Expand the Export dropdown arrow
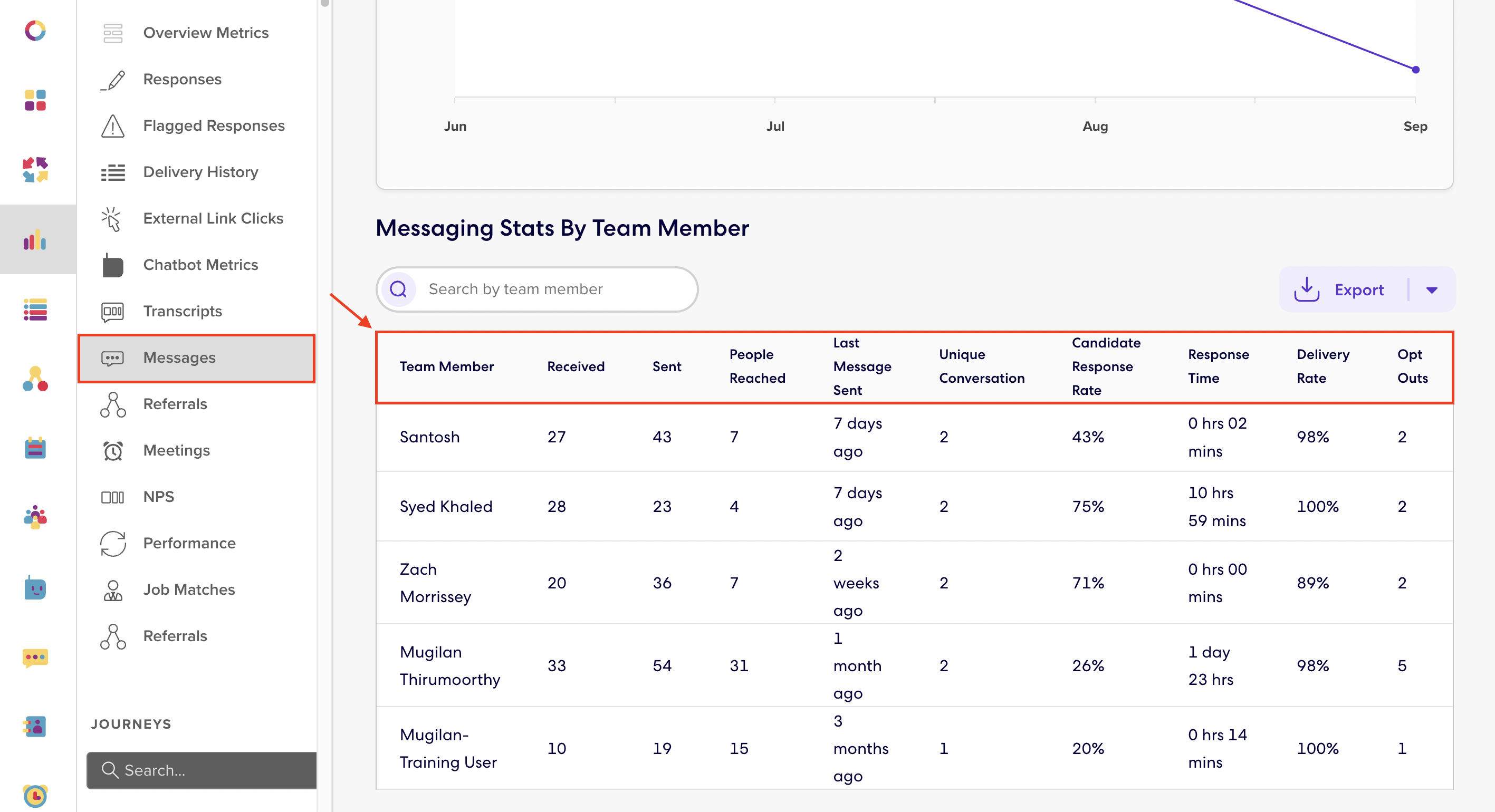The image size is (1495, 812). (x=1432, y=290)
